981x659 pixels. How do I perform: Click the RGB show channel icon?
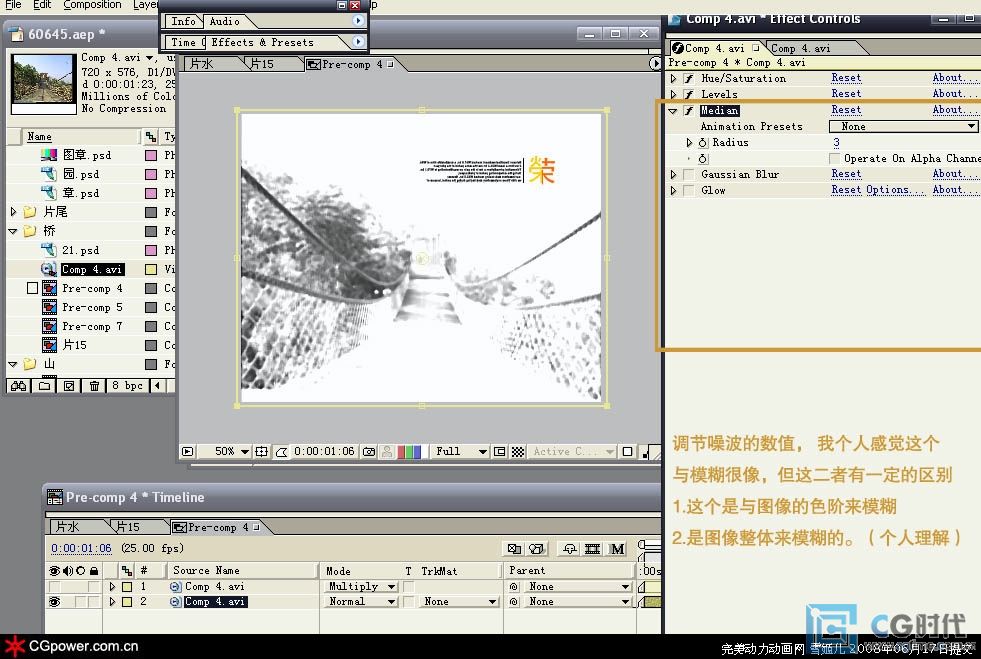[x=409, y=451]
